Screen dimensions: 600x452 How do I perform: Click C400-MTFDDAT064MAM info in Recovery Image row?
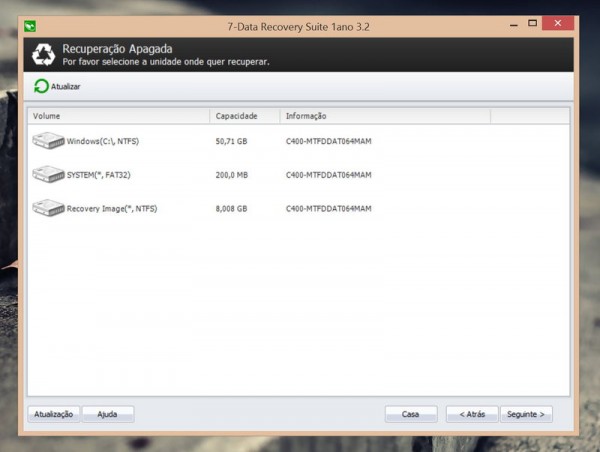[328, 209]
